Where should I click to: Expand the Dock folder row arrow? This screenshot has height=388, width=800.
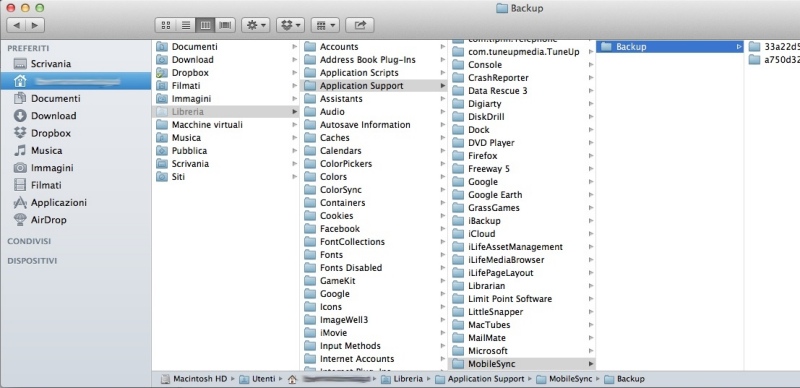click(591, 130)
